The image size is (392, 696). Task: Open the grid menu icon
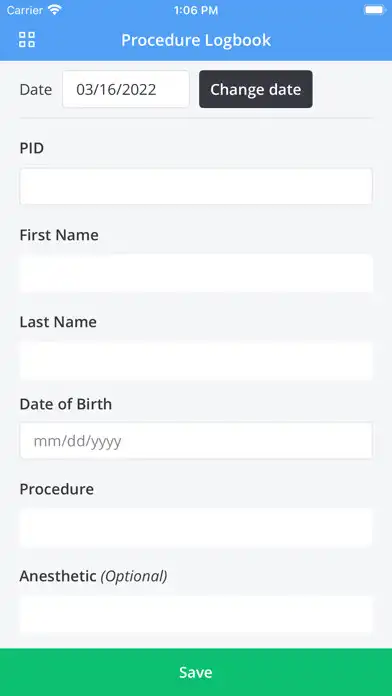27,40
